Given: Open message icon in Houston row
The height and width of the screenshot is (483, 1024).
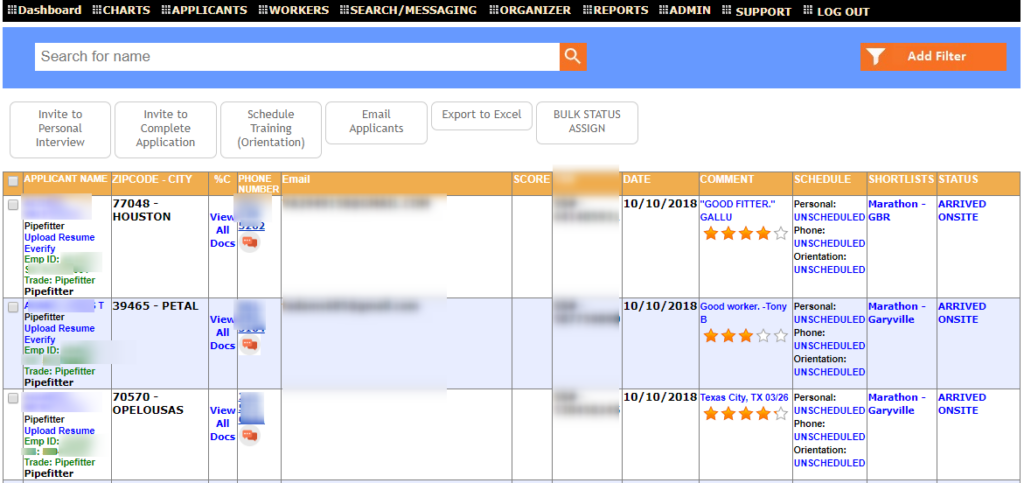Looking at the screenshot, I should 249,243.
